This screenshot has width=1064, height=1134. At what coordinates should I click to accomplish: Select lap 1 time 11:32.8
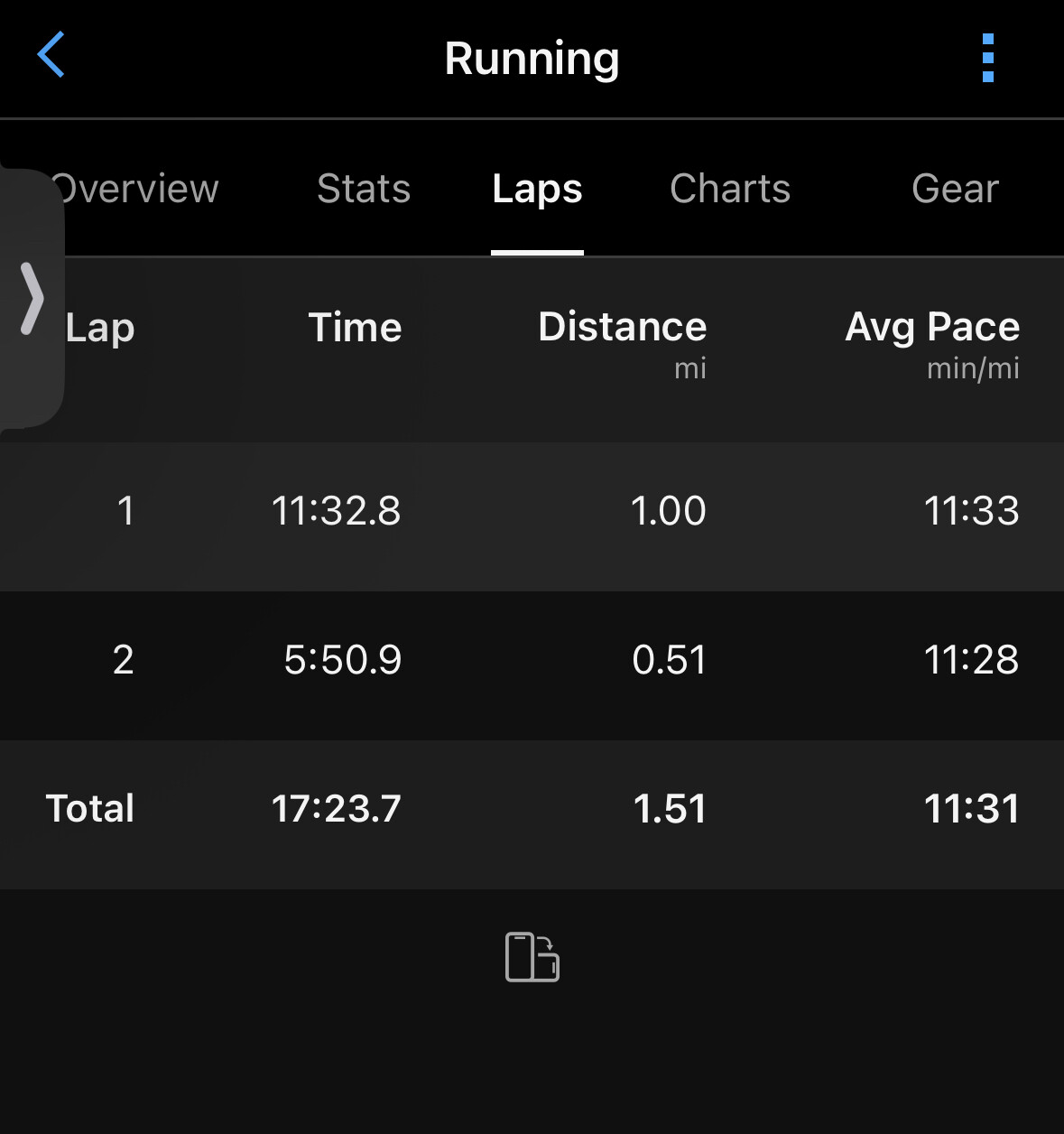coord(337,511)
